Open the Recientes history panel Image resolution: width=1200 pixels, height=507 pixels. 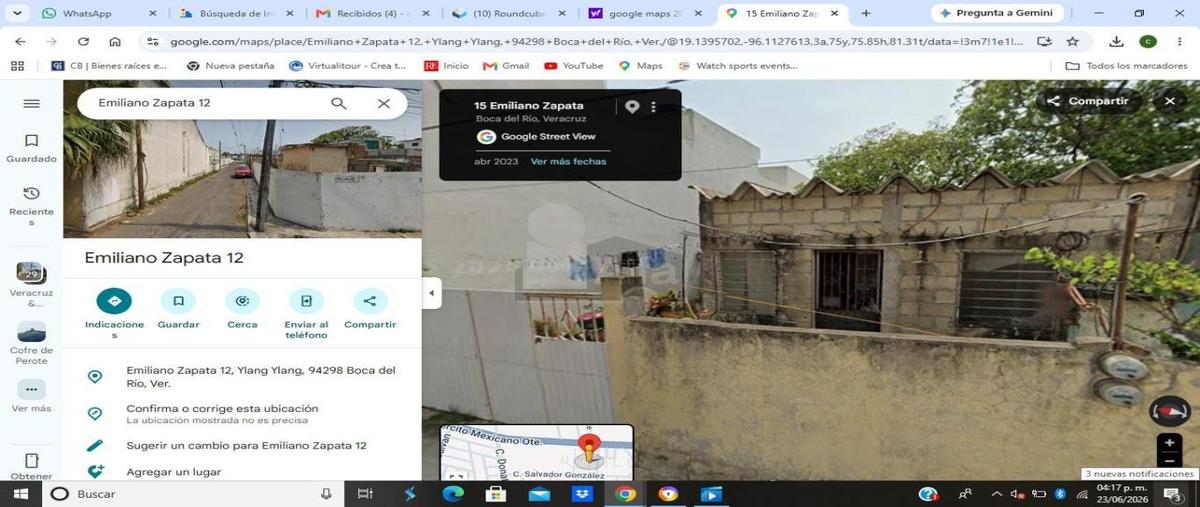coord(31,206)
